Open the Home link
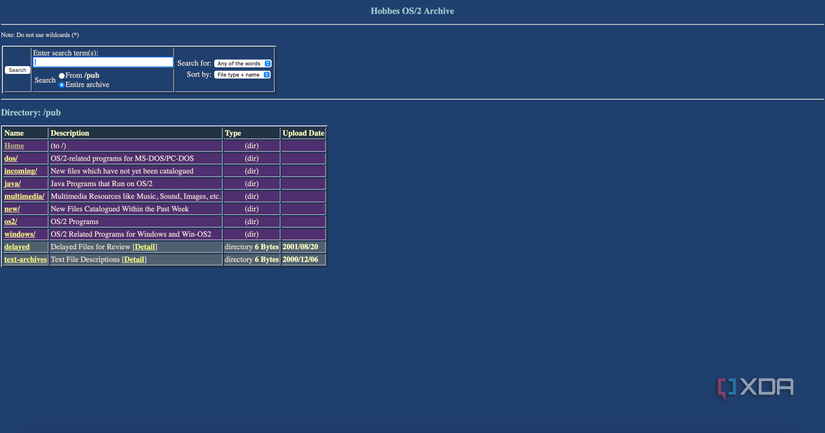 tap(14, 146)
